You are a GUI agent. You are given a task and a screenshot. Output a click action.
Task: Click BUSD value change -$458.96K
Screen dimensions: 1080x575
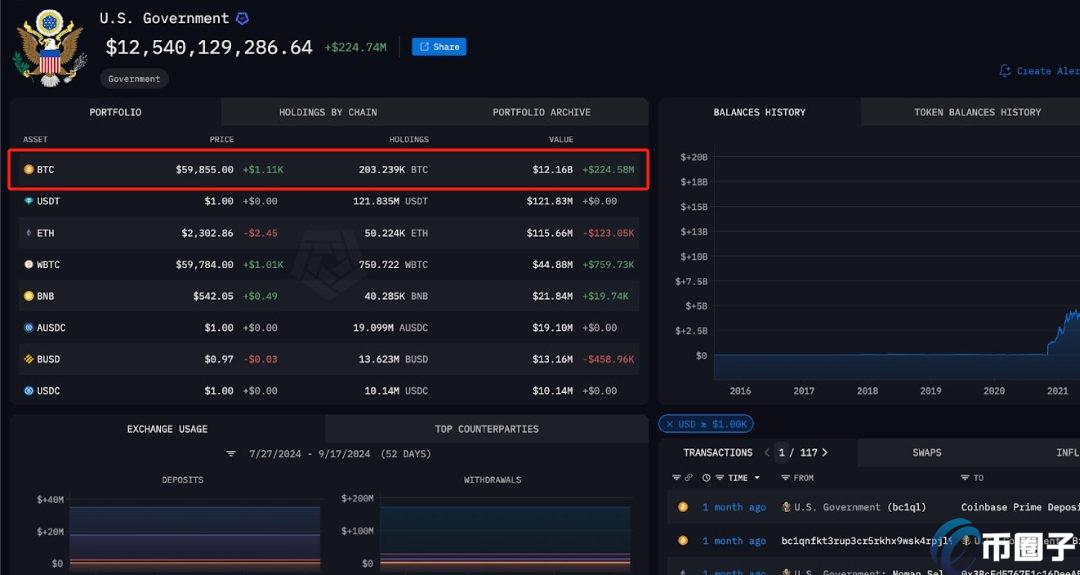pyautogui.click(x=608, y=359)
